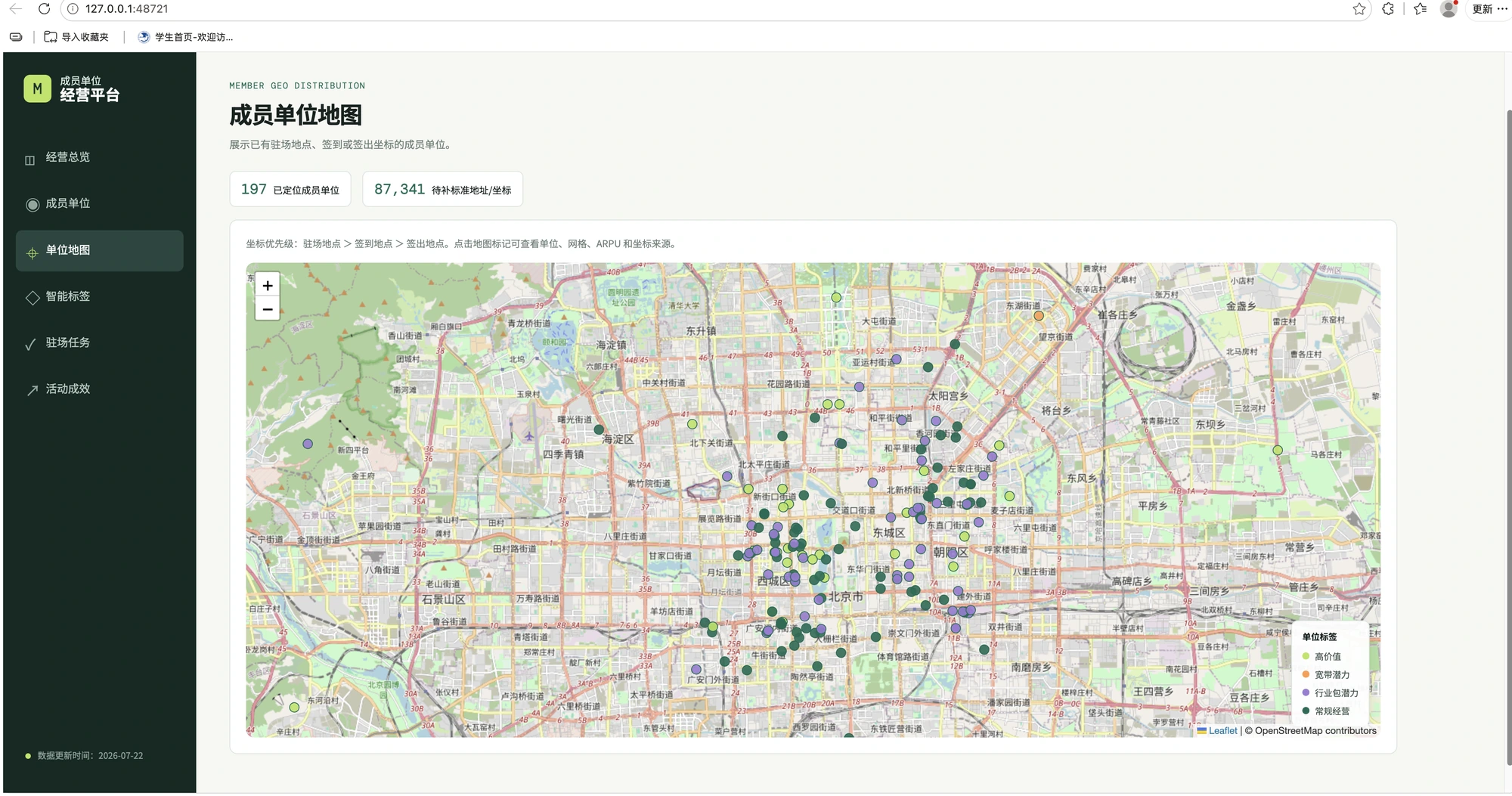This screenshot has width=1512, height=796.
Task: Click the light-green marker near 东河沿村
Action: coord(294,708)
